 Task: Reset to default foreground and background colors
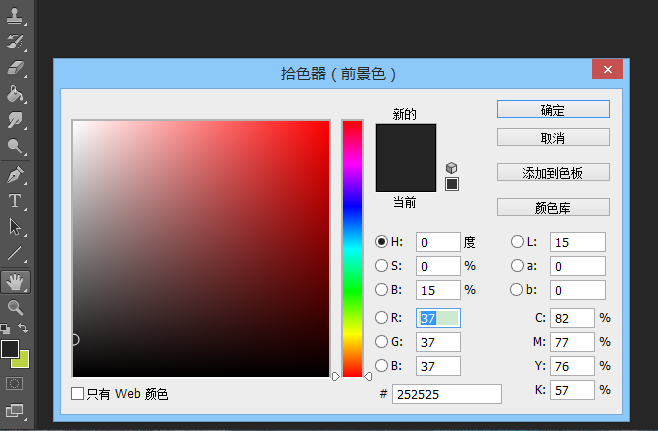pyautogui.click(x=5, y=328)
